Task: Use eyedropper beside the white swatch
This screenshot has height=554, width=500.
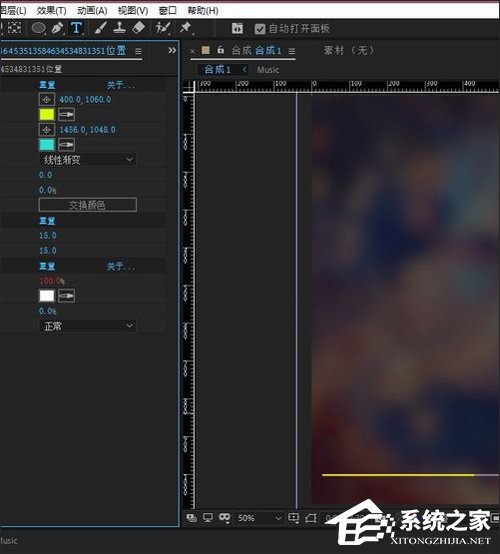Action: pyautogui.click(x=66, y=296)
